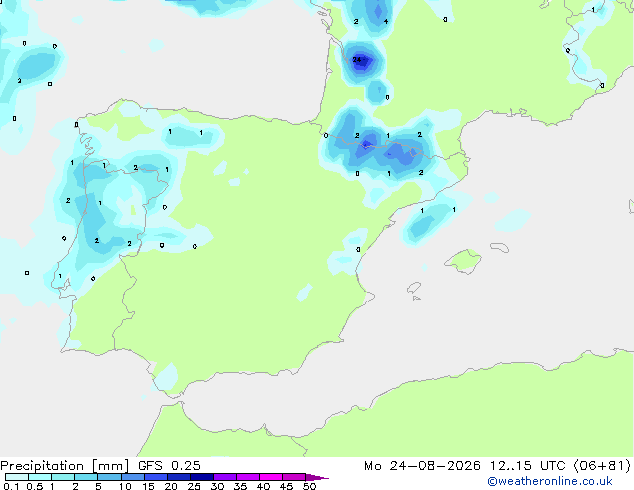Click the "12..15 UTC" time label
Screen dimensions: 634x490
(527, 466)
